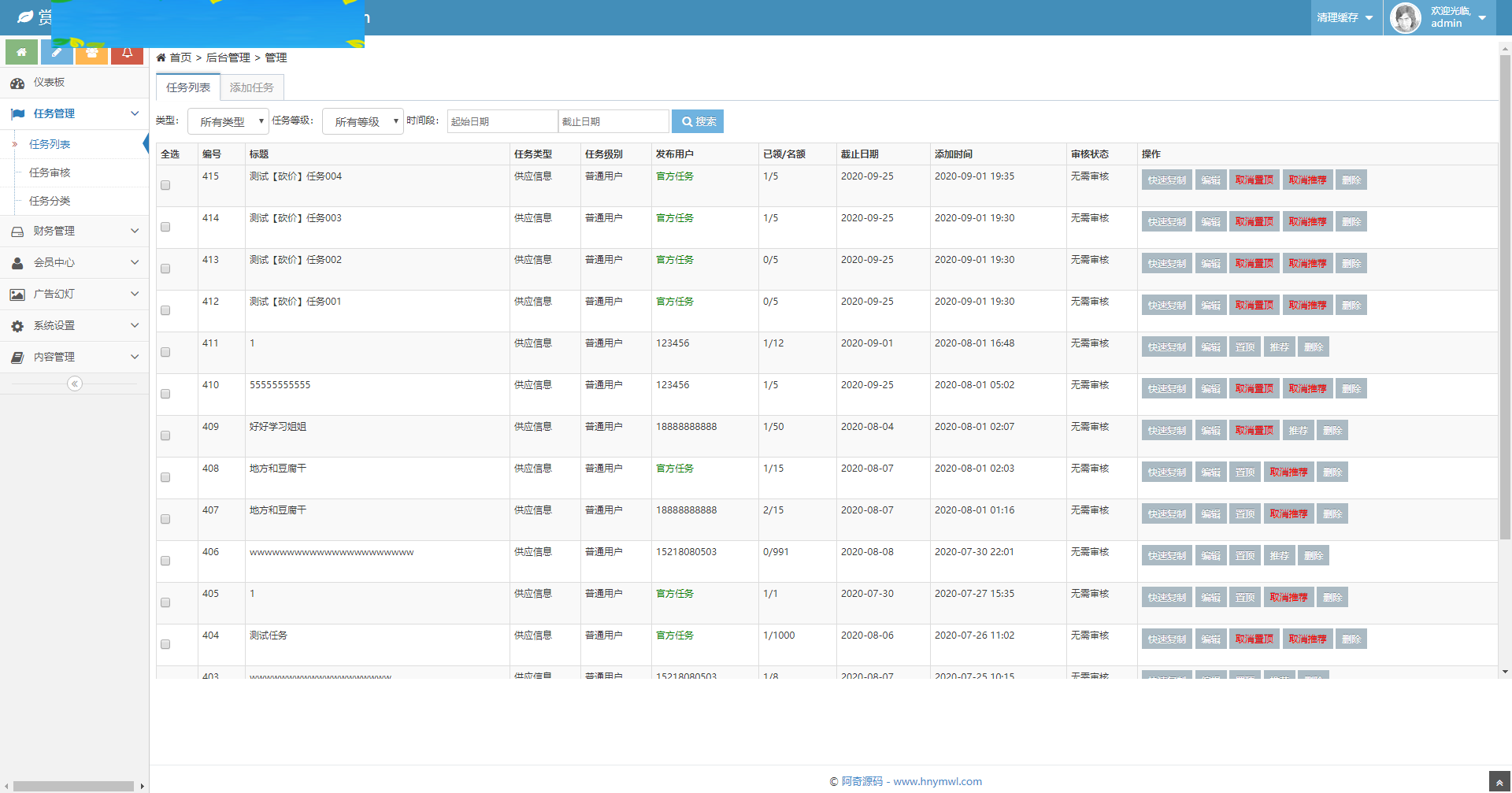
Task: Click the 起始日期 start date field
Action: pyautogui.click(x=502, y=121)
